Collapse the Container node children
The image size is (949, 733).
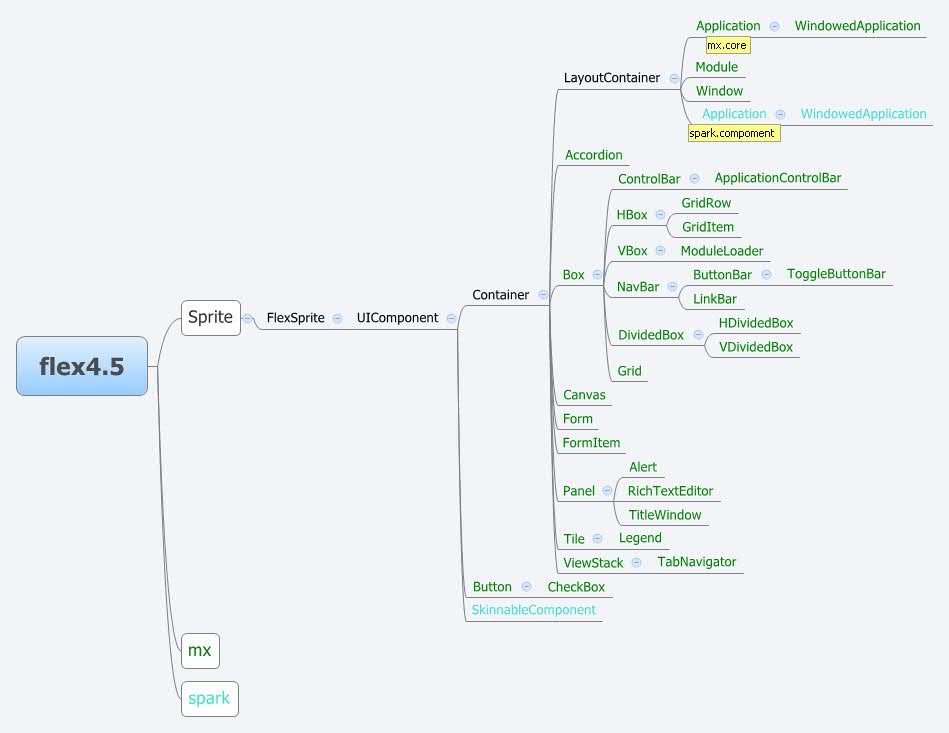(543, 295)
